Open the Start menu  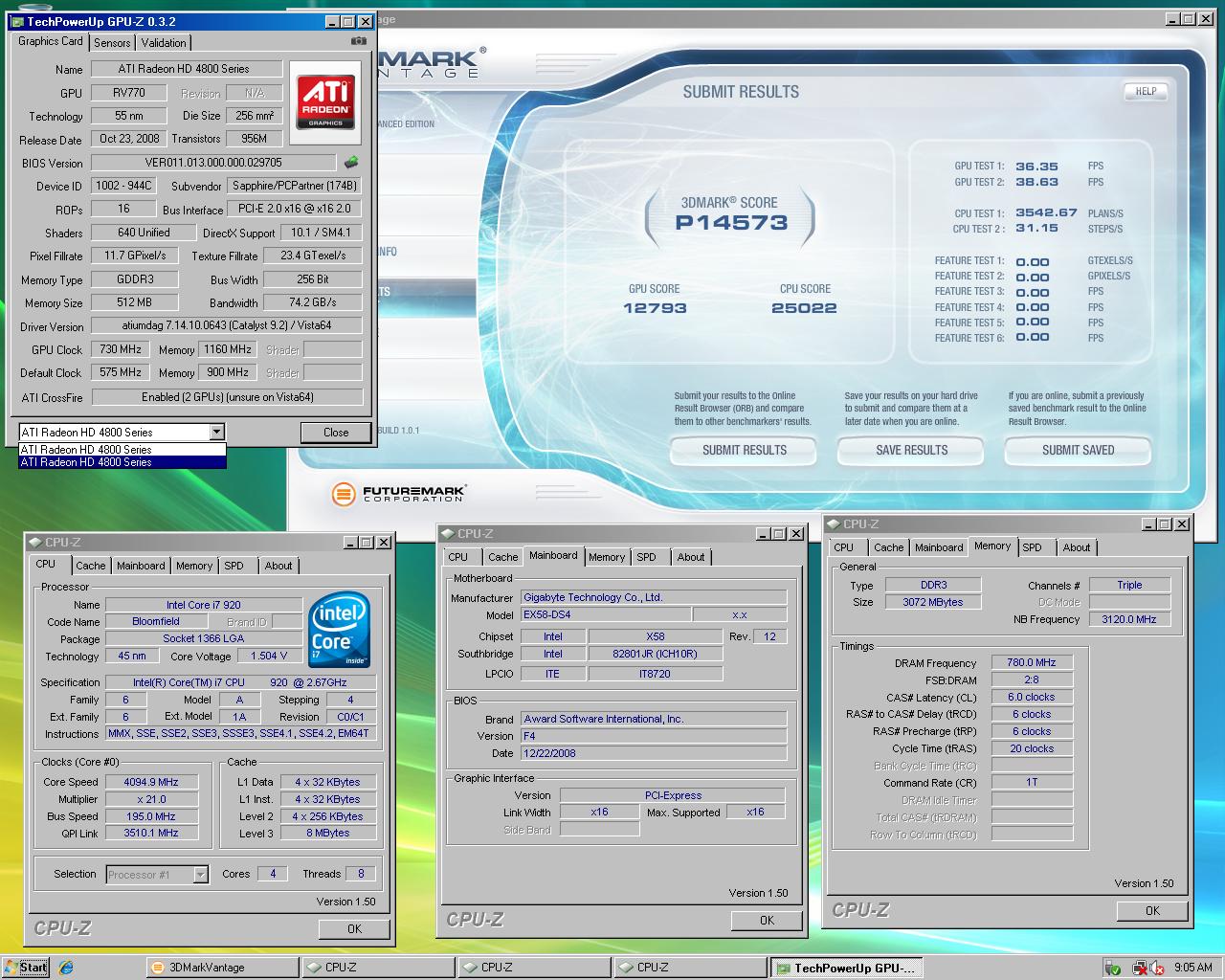click(x=27, y=968)
